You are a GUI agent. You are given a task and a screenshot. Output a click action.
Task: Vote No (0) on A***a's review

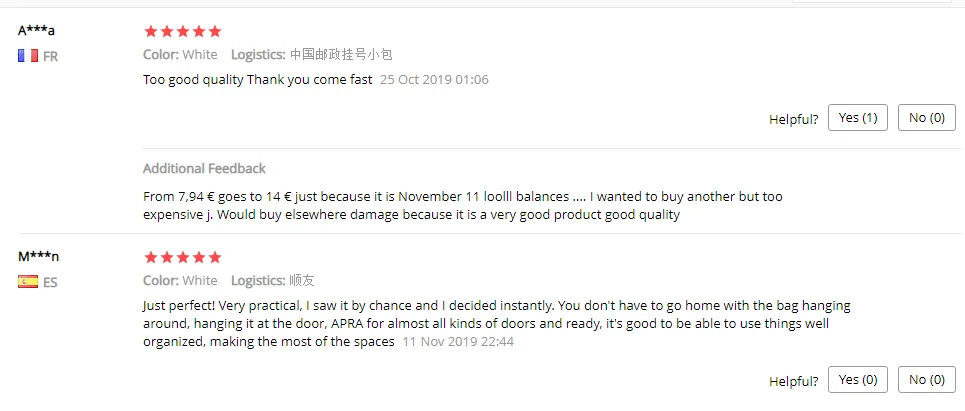tap(927, 118)
